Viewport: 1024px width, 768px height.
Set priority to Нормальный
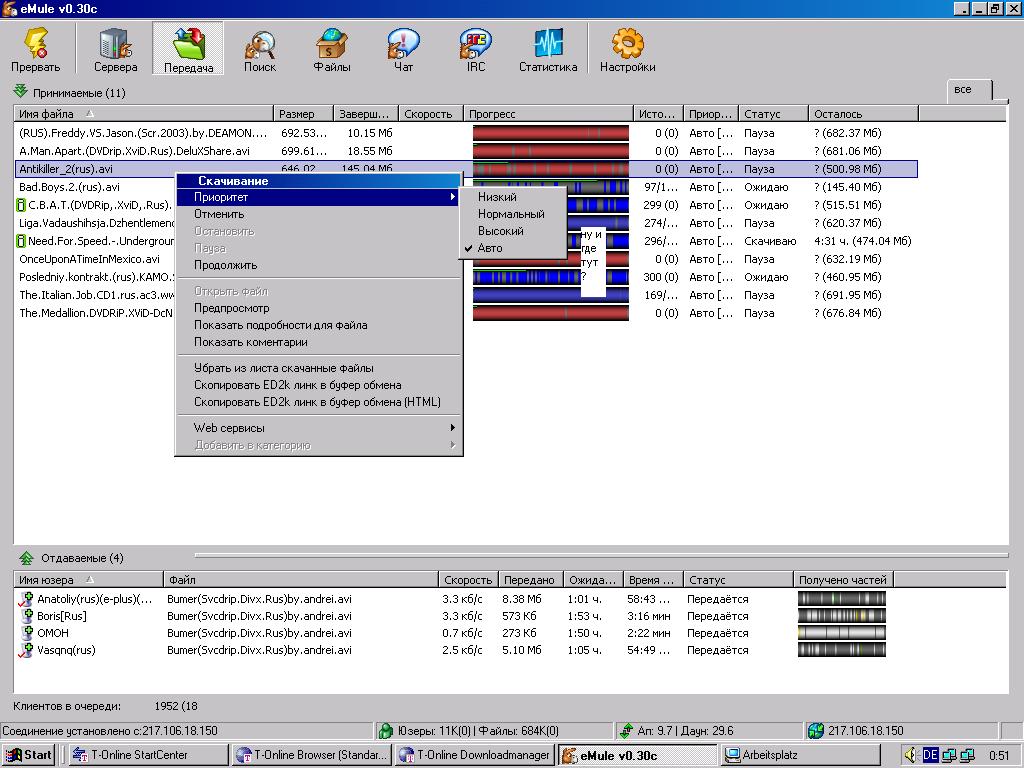point(513,214)
